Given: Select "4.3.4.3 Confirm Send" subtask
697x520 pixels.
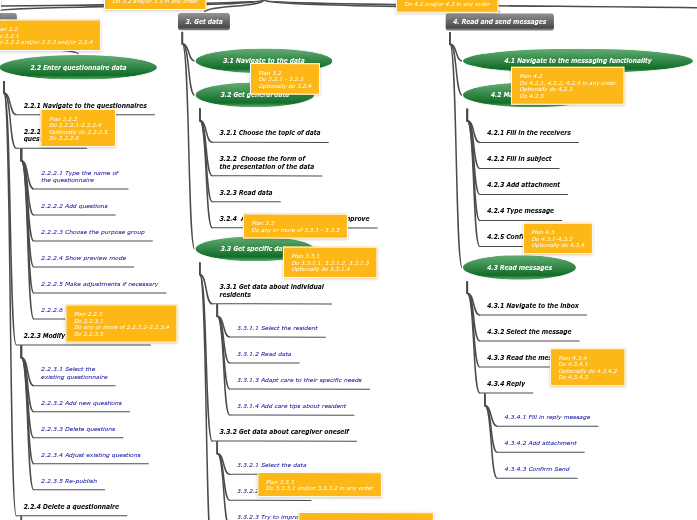Looking at the screenshot, I should [x=536, y=469].
